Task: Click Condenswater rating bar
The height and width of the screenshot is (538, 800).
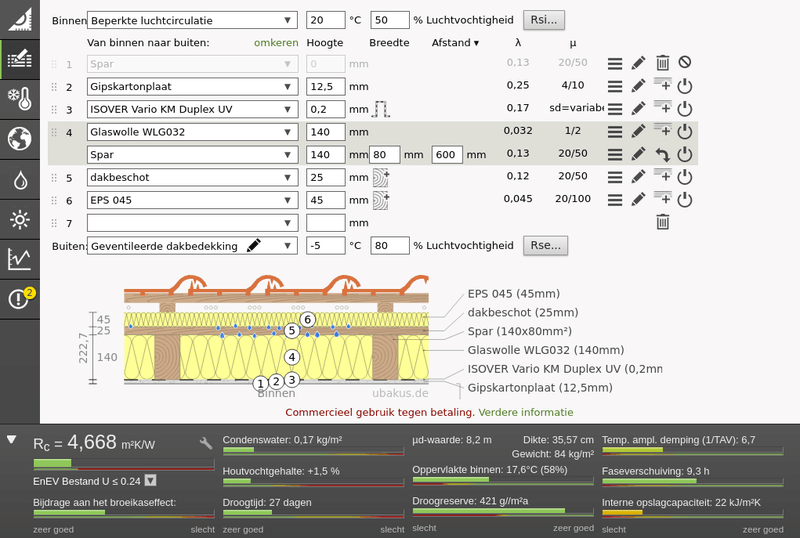Action: point(313,451)
